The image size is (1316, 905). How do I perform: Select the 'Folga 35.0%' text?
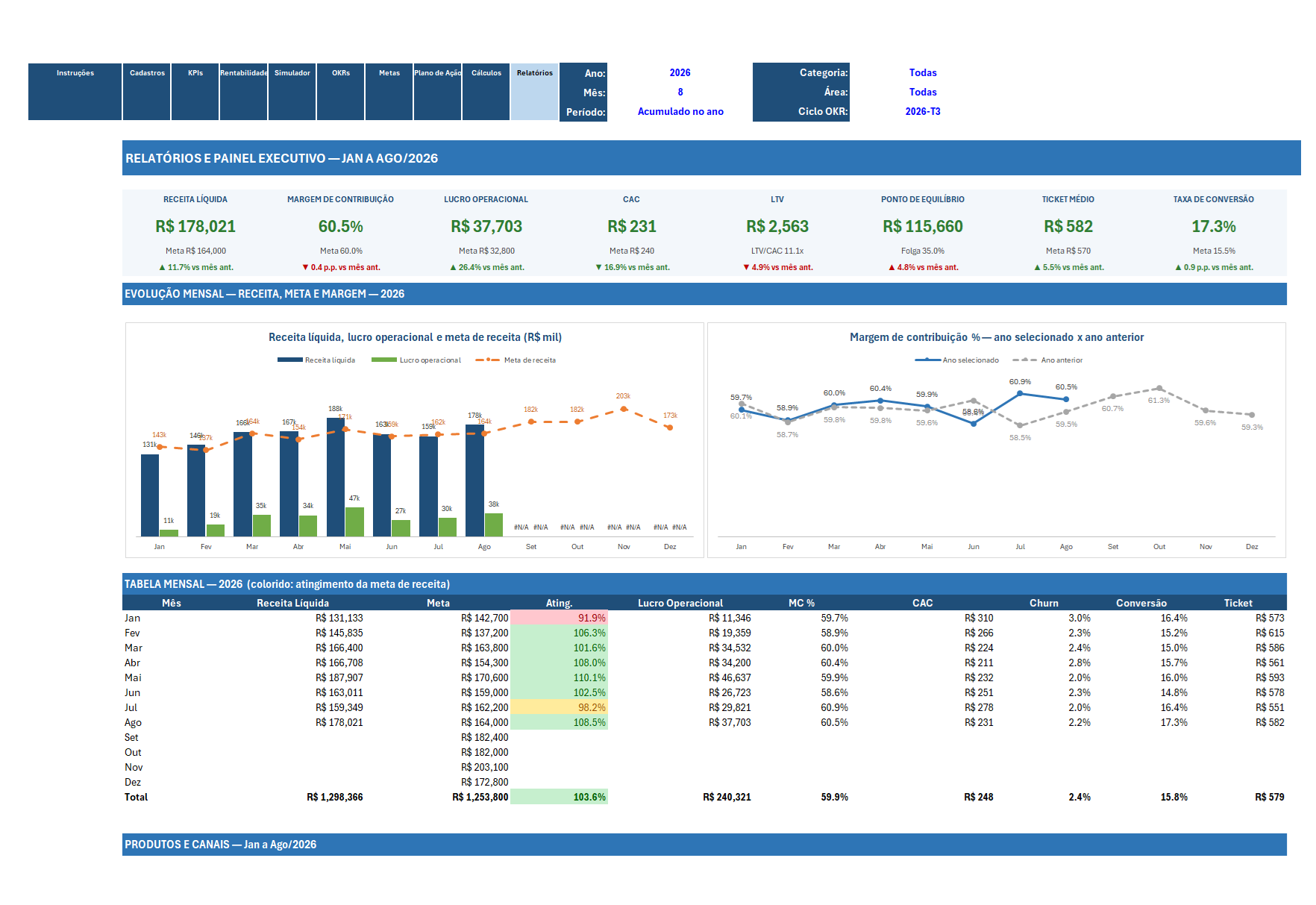[923, 251]
